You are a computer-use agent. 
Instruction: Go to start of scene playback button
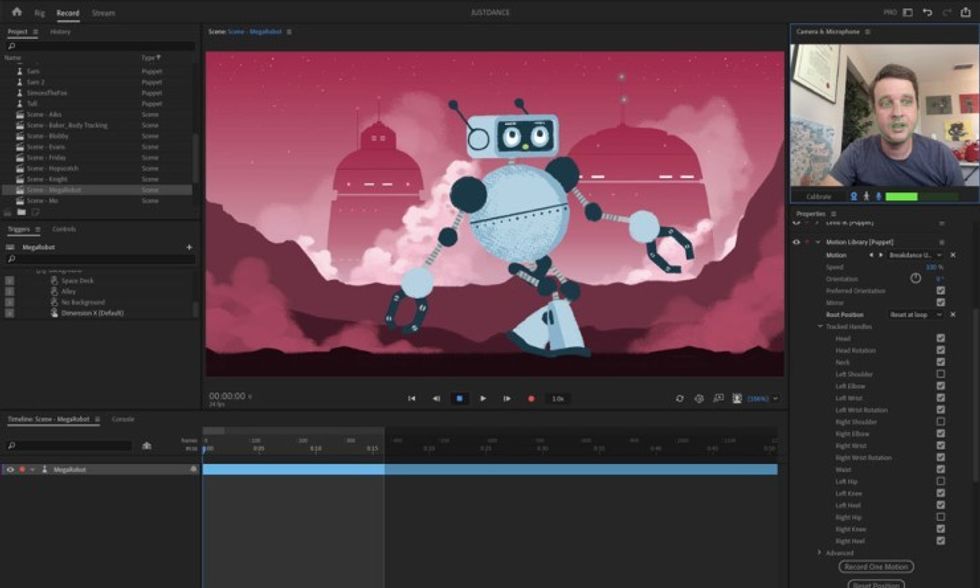(x=411, y=399)
